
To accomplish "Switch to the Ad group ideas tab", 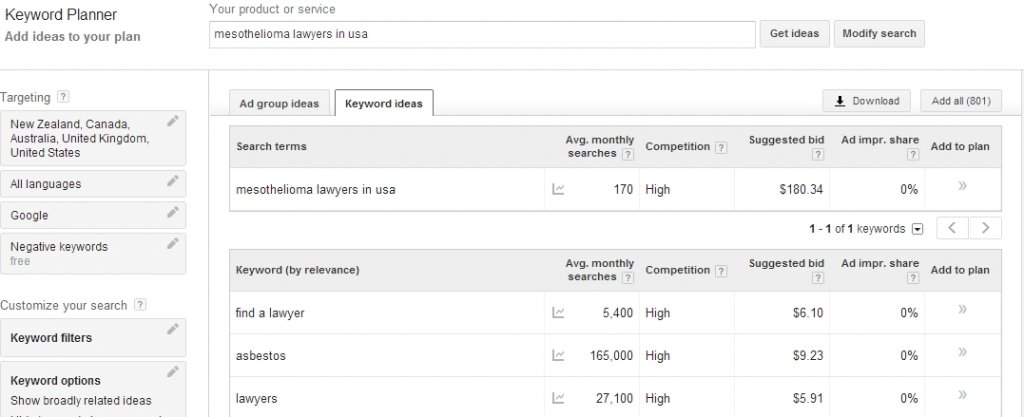I will (x=279, y=103).
